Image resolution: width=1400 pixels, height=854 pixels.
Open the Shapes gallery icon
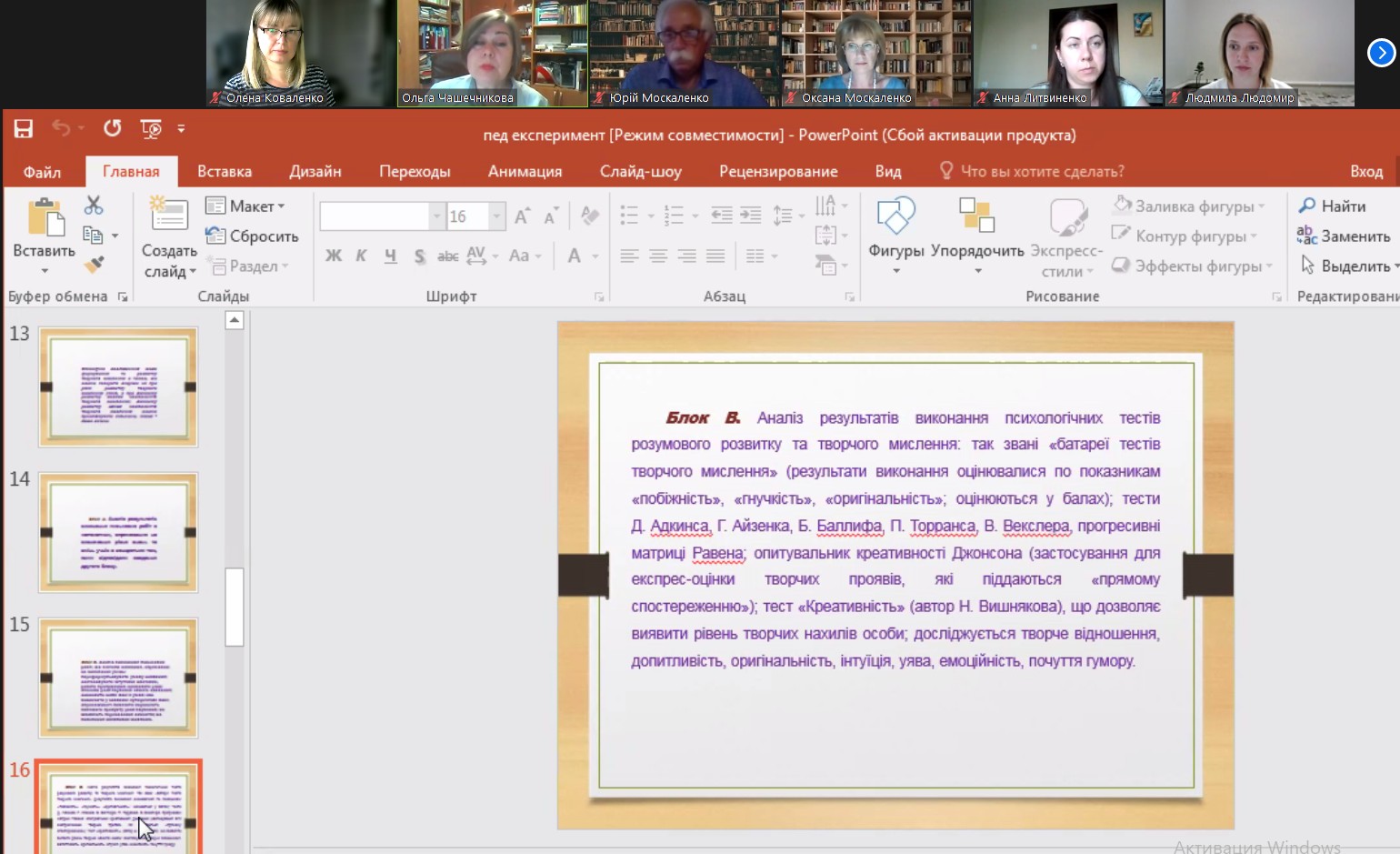[895, 216]
